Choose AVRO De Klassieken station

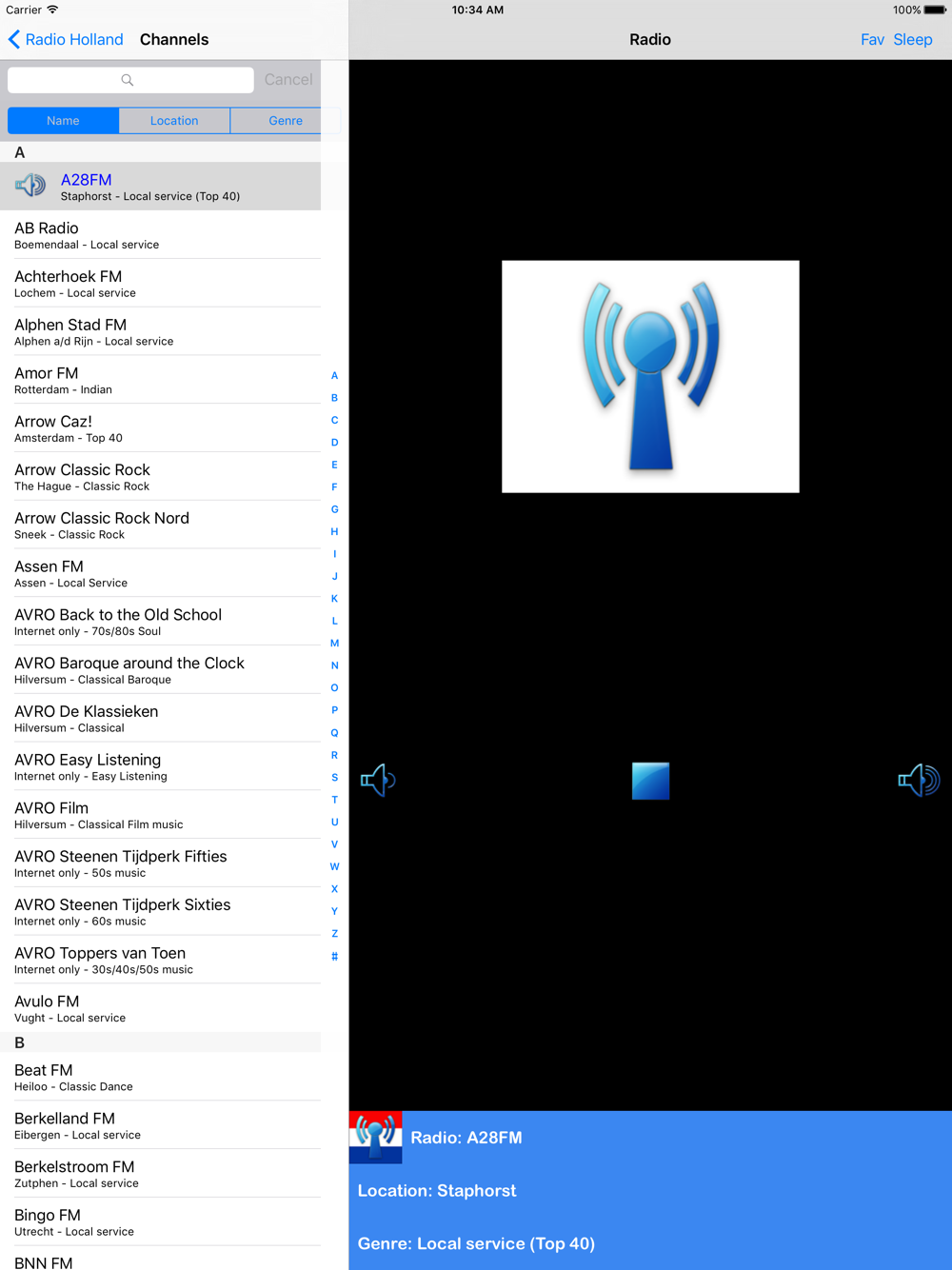[160, 718]
